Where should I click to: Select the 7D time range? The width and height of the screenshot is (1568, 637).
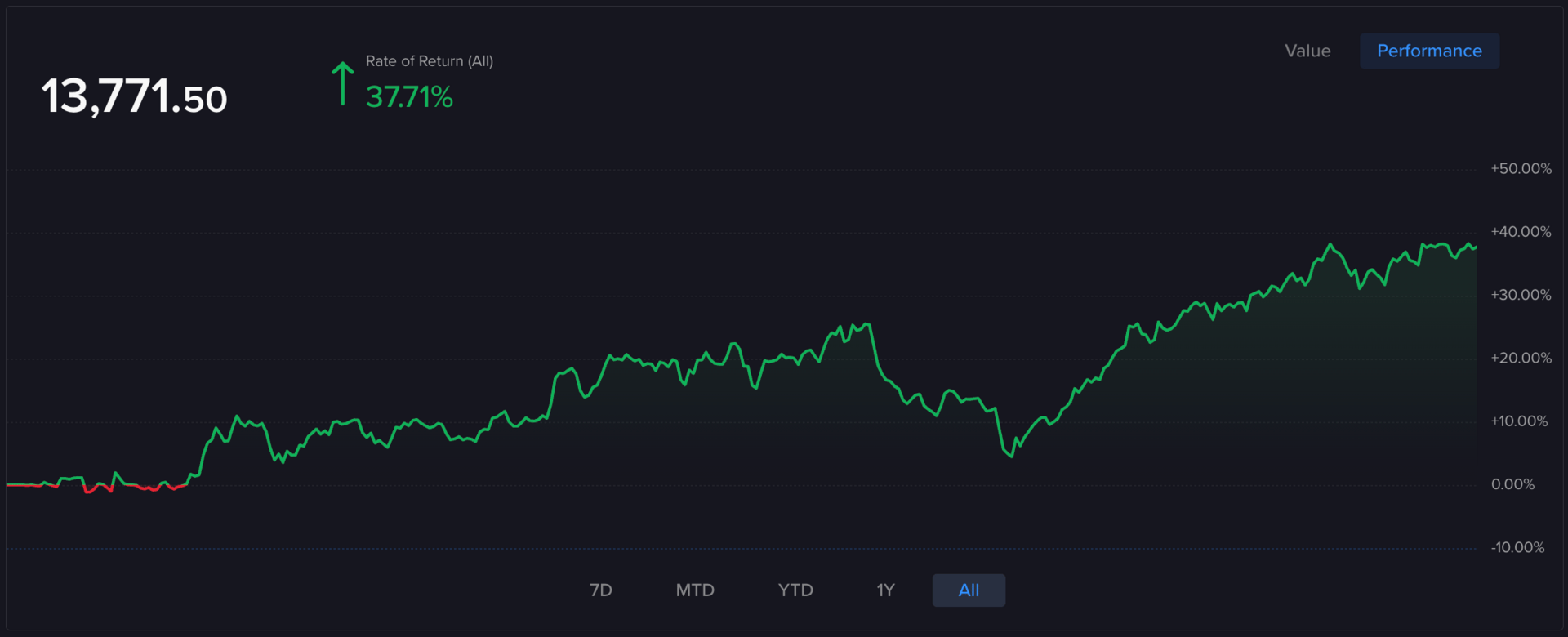tap(601, 590)
